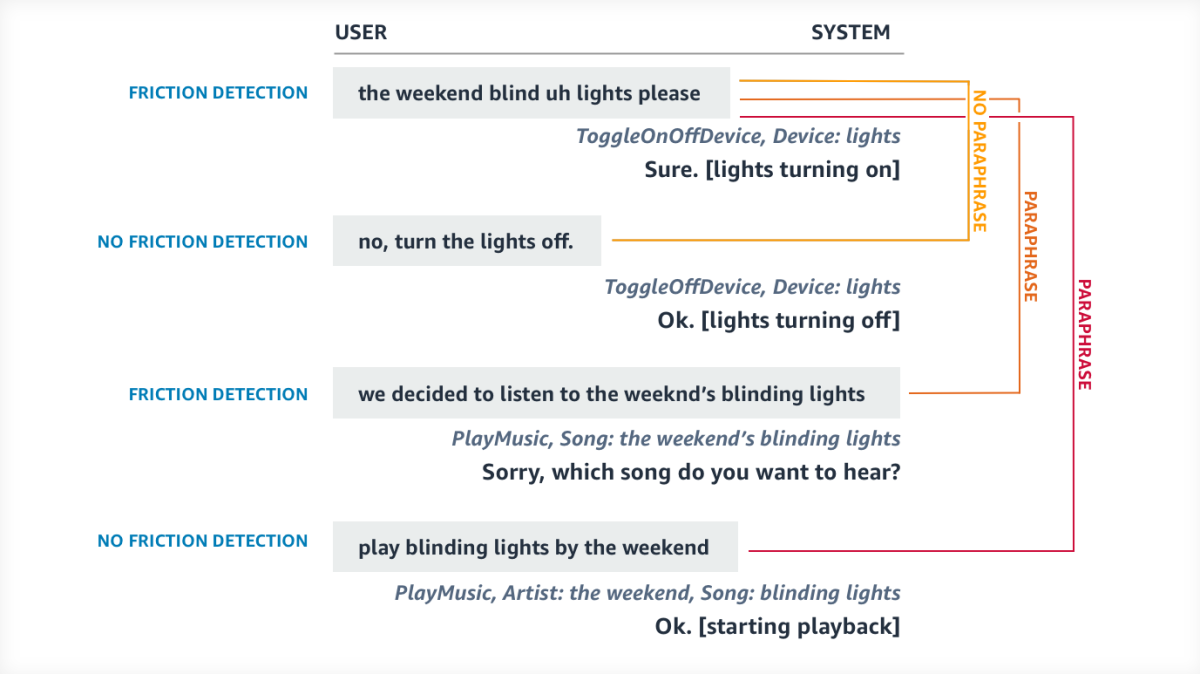
Task: Click NO FRICTION DETECTION beside 'turn the lights off'
Action: click(x=202, y=241)
